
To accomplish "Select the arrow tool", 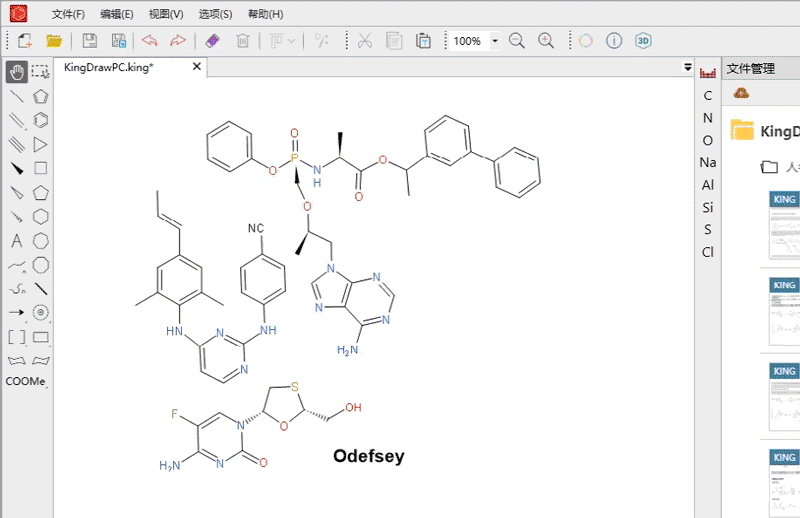I will (x=17, y=312).
